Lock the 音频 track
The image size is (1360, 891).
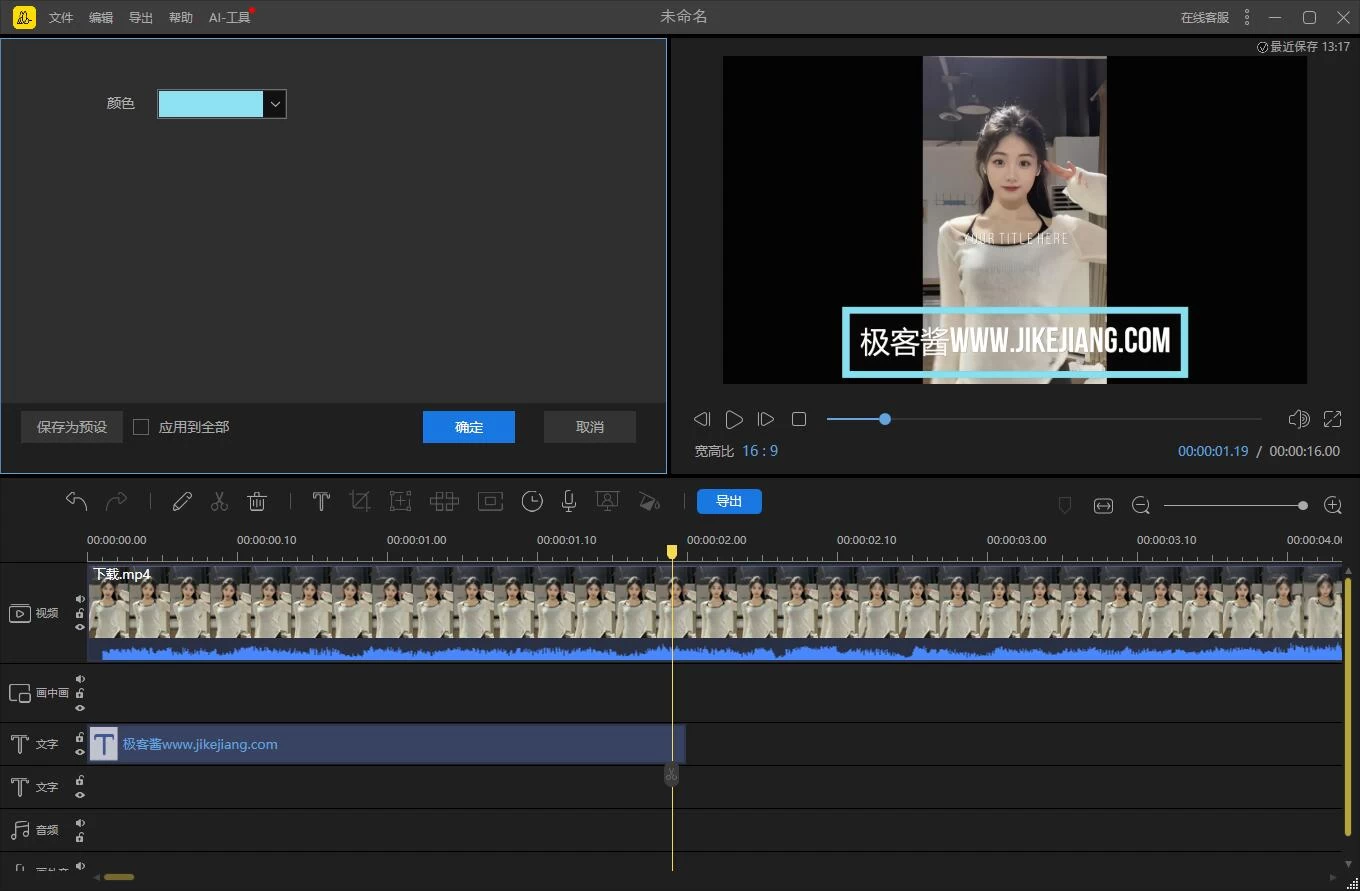(x=80, y=837)
